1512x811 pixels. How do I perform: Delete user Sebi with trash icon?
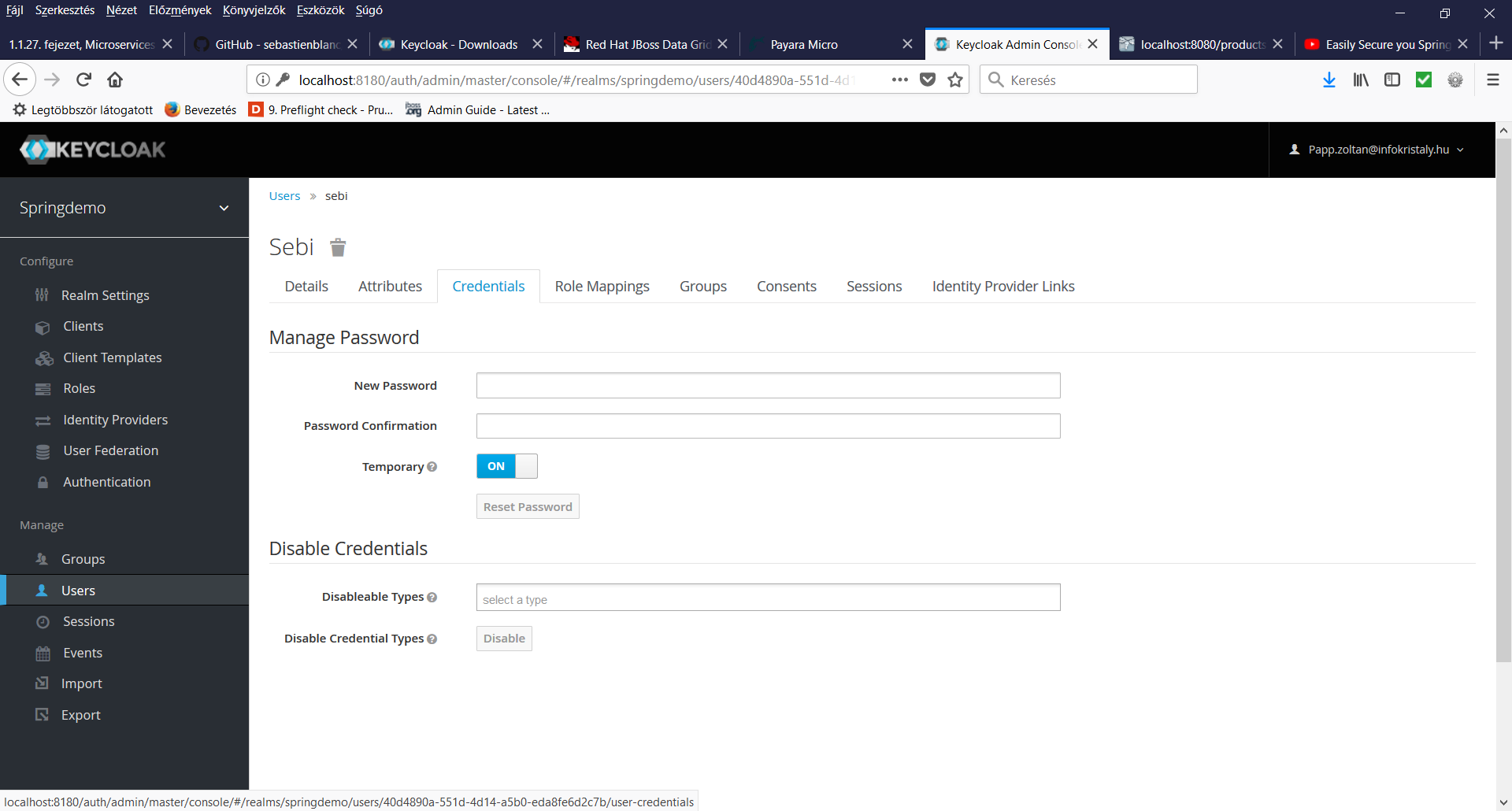(338, 247)
